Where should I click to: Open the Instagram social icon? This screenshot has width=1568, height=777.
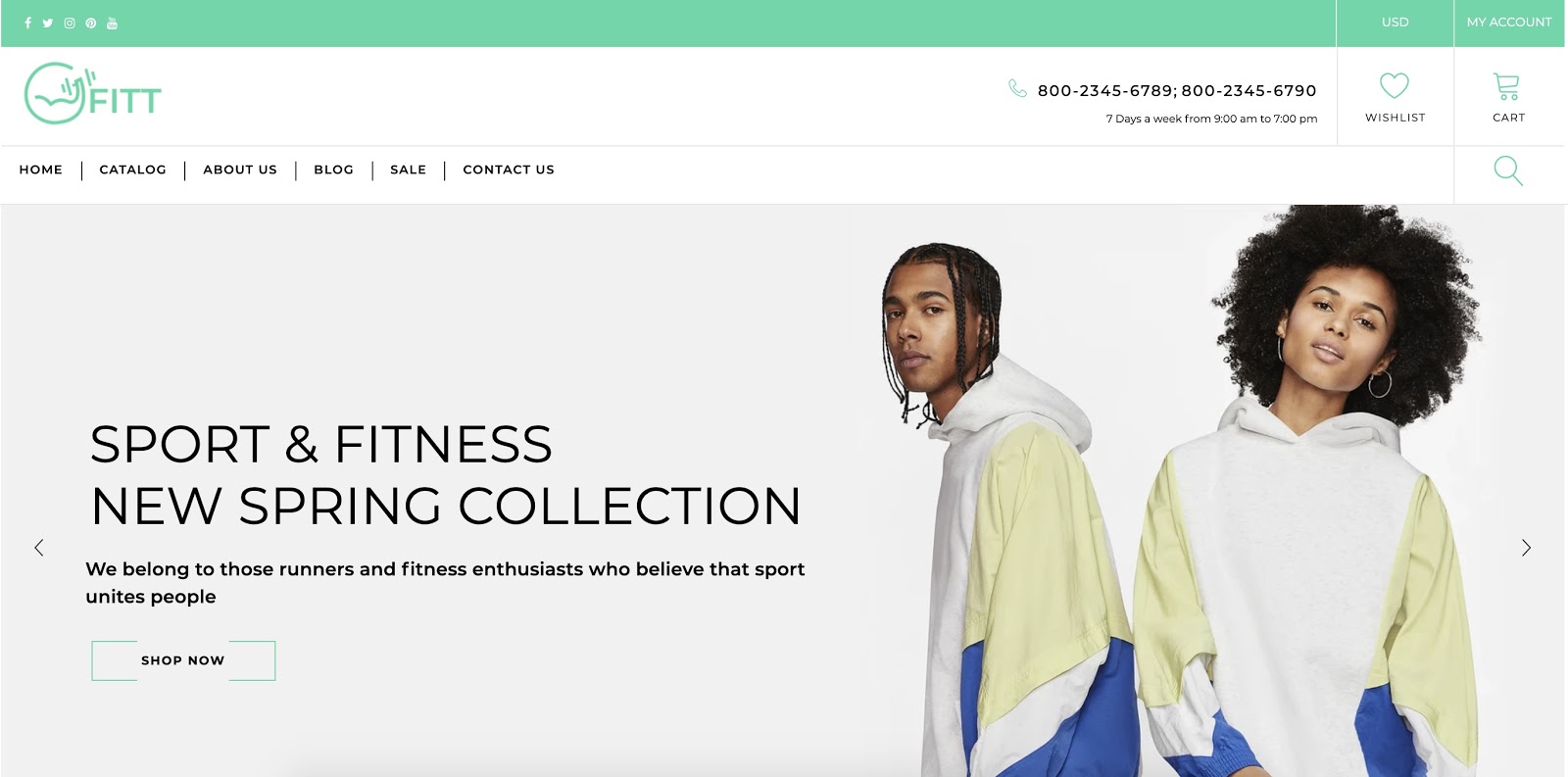coord(70,23)
